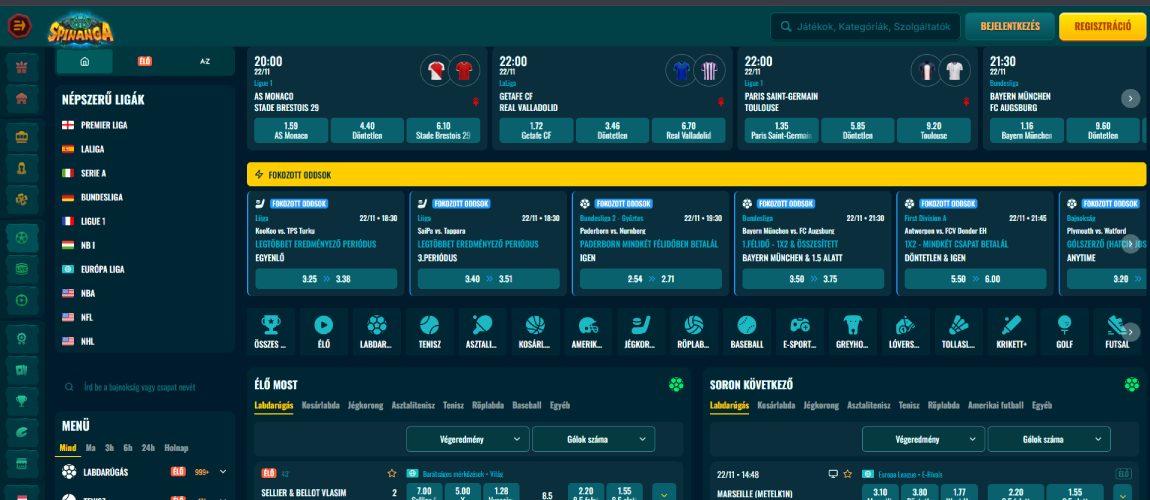
Task: Select the Greyhound racing icon
Action: coord(852,331)
